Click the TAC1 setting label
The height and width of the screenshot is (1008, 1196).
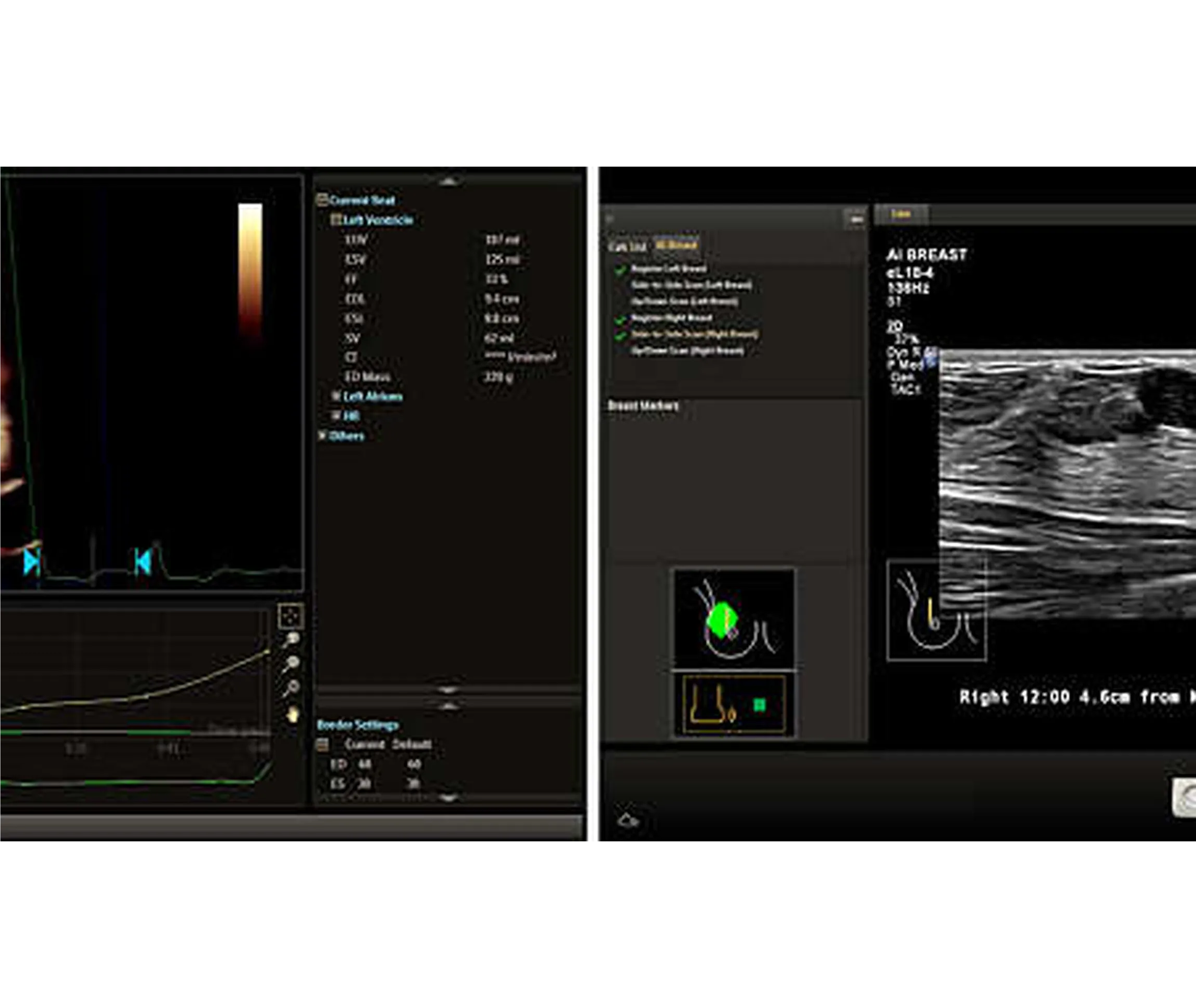click(906, 390)
